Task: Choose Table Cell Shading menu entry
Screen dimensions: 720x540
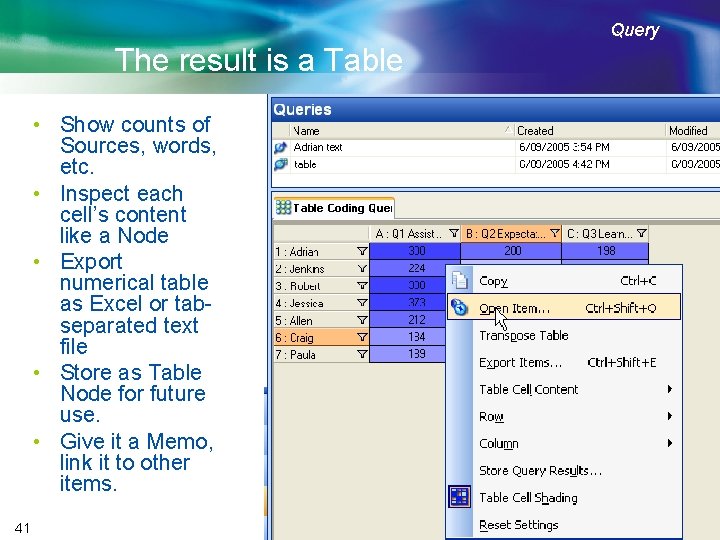Action: 564,497
